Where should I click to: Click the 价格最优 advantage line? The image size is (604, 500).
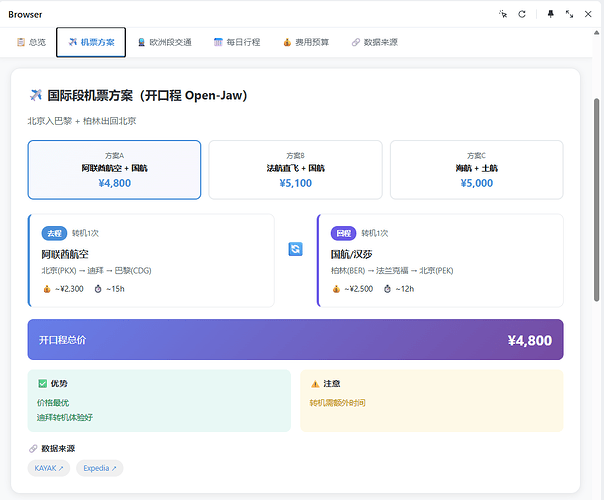[53, 403]
